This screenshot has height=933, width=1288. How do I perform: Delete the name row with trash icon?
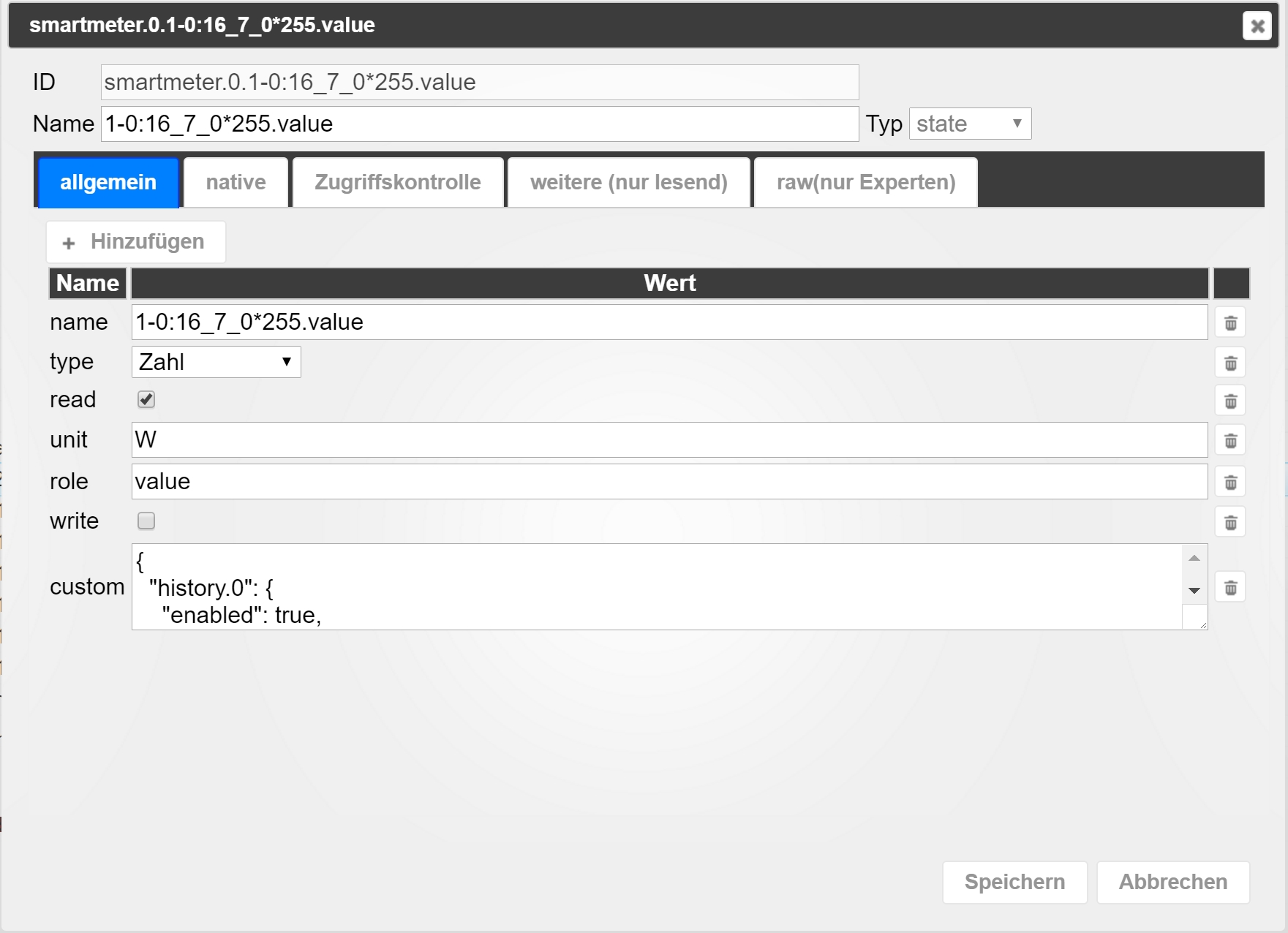[x=1230, y=322]
